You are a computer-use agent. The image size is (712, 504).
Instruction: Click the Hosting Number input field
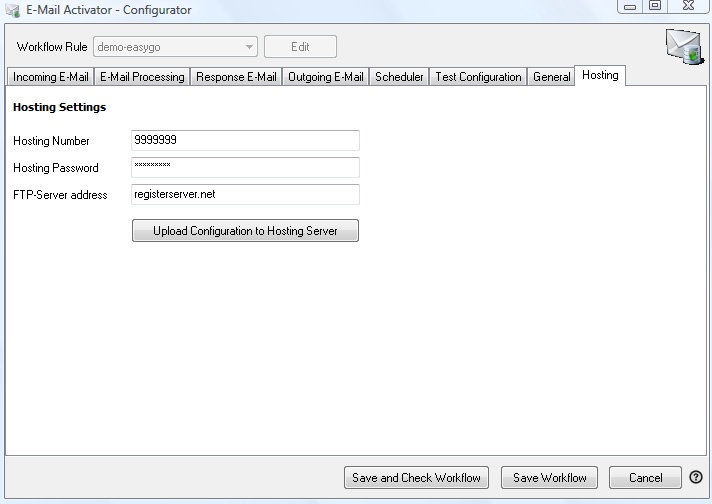[245, 141]
